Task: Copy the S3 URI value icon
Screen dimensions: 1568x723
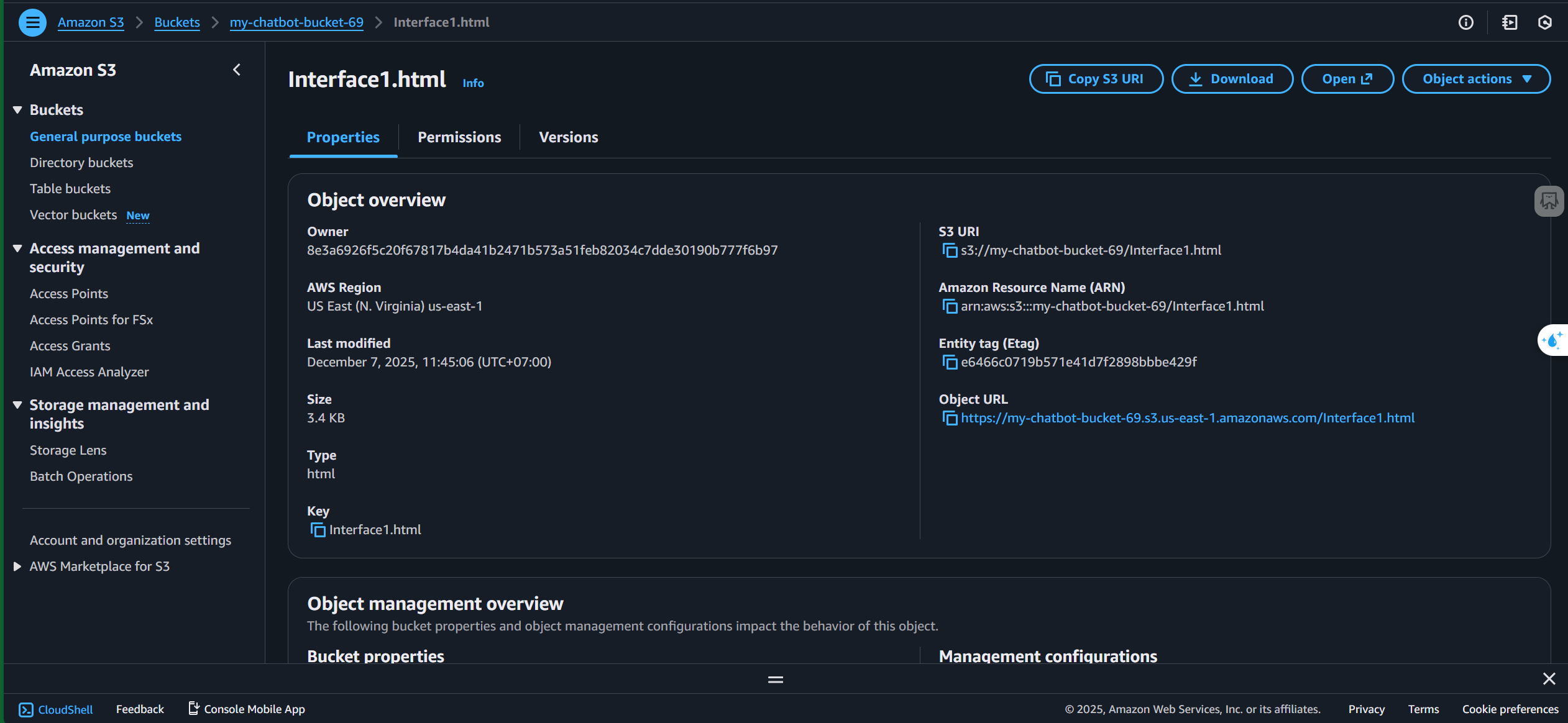Action: click(950, 250)
